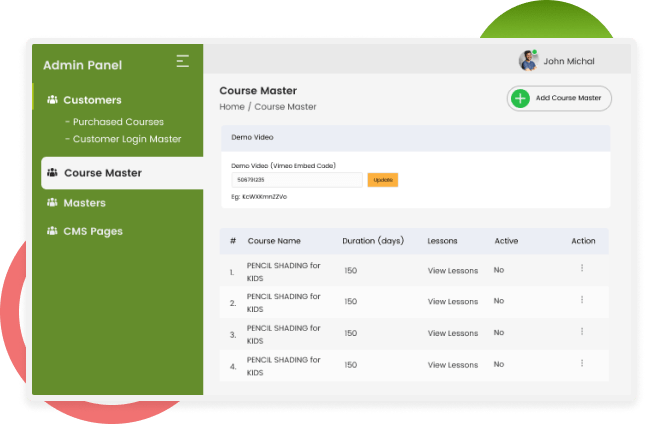The width and height of the screenshot is (646, 424).
Task: Open the CMS Pages sidebar menu
Action: [93, 232]
